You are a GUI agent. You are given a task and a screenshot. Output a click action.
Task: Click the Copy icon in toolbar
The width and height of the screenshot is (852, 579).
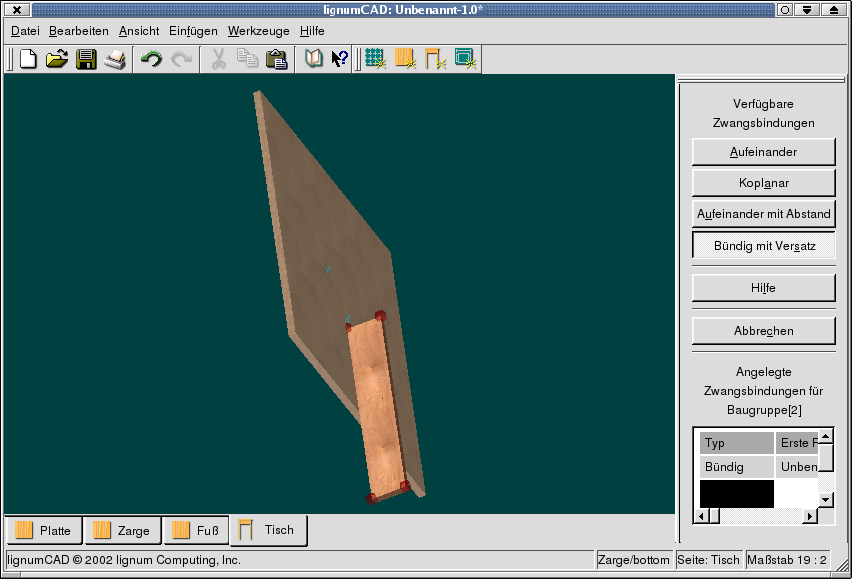[248, 58]
